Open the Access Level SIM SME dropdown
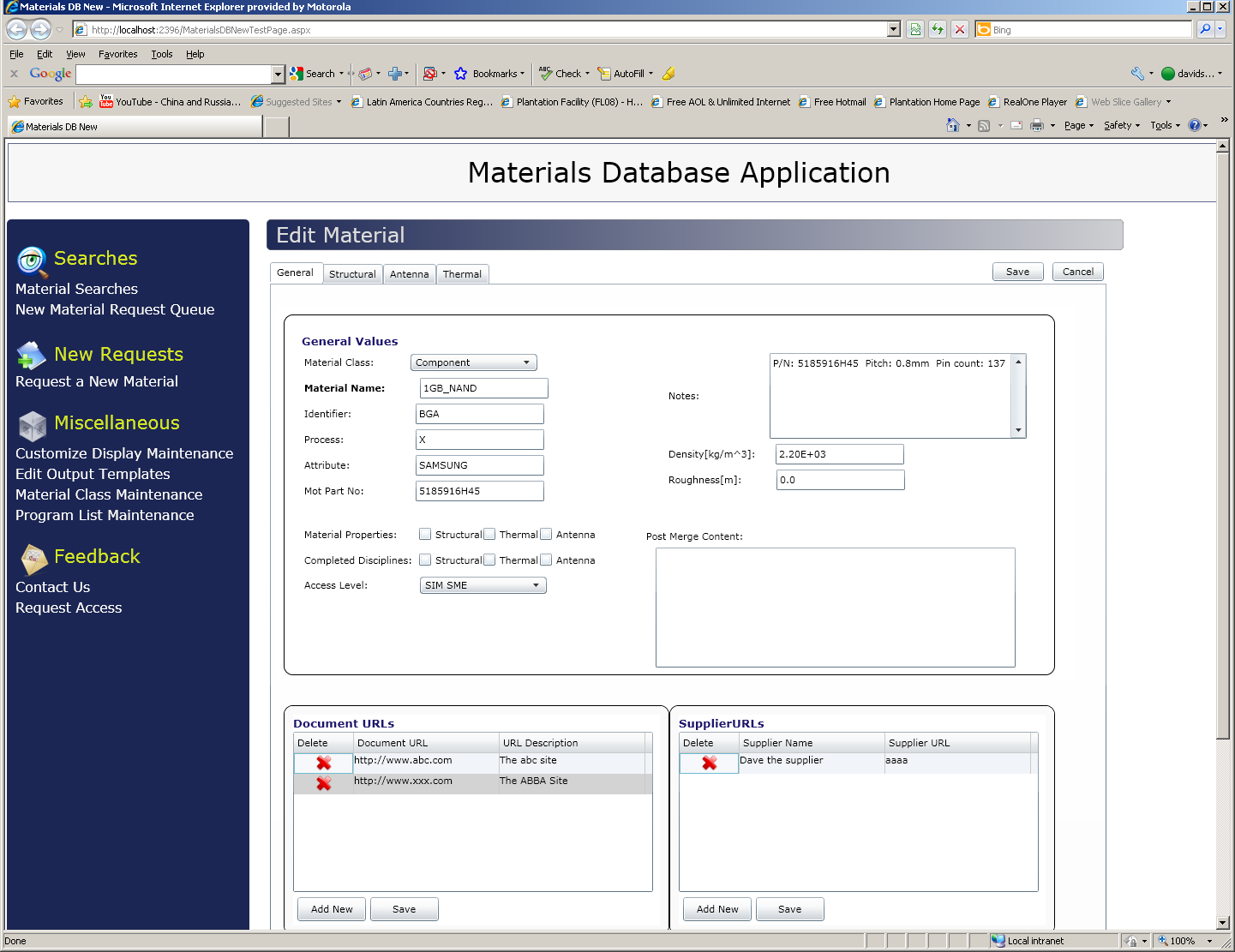This screenshot has width=1235, height=952. point(483,585)
